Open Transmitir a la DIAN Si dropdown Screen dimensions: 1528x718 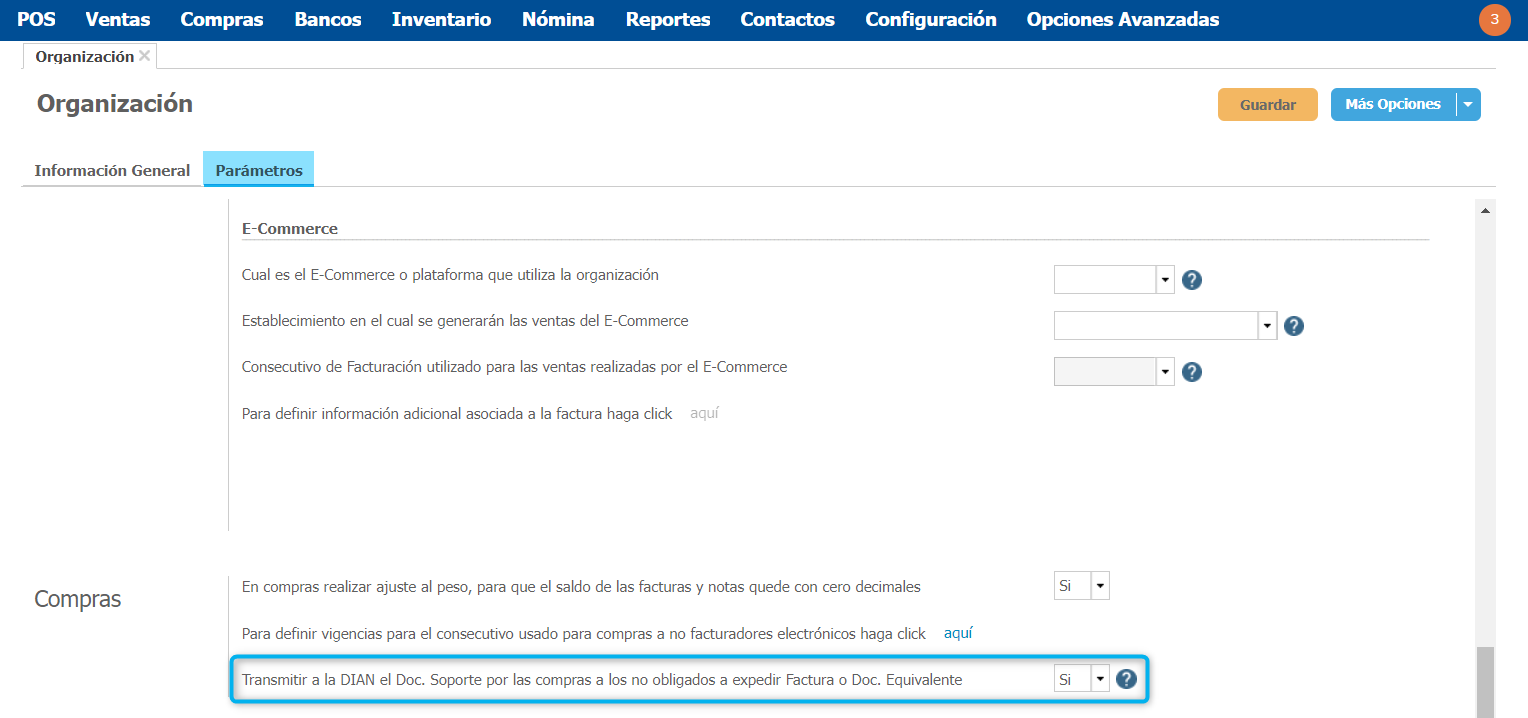point(1100,679)
